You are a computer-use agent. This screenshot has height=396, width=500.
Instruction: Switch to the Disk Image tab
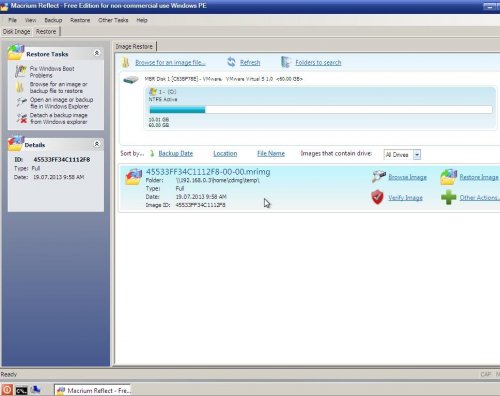(x=16, y=31)
